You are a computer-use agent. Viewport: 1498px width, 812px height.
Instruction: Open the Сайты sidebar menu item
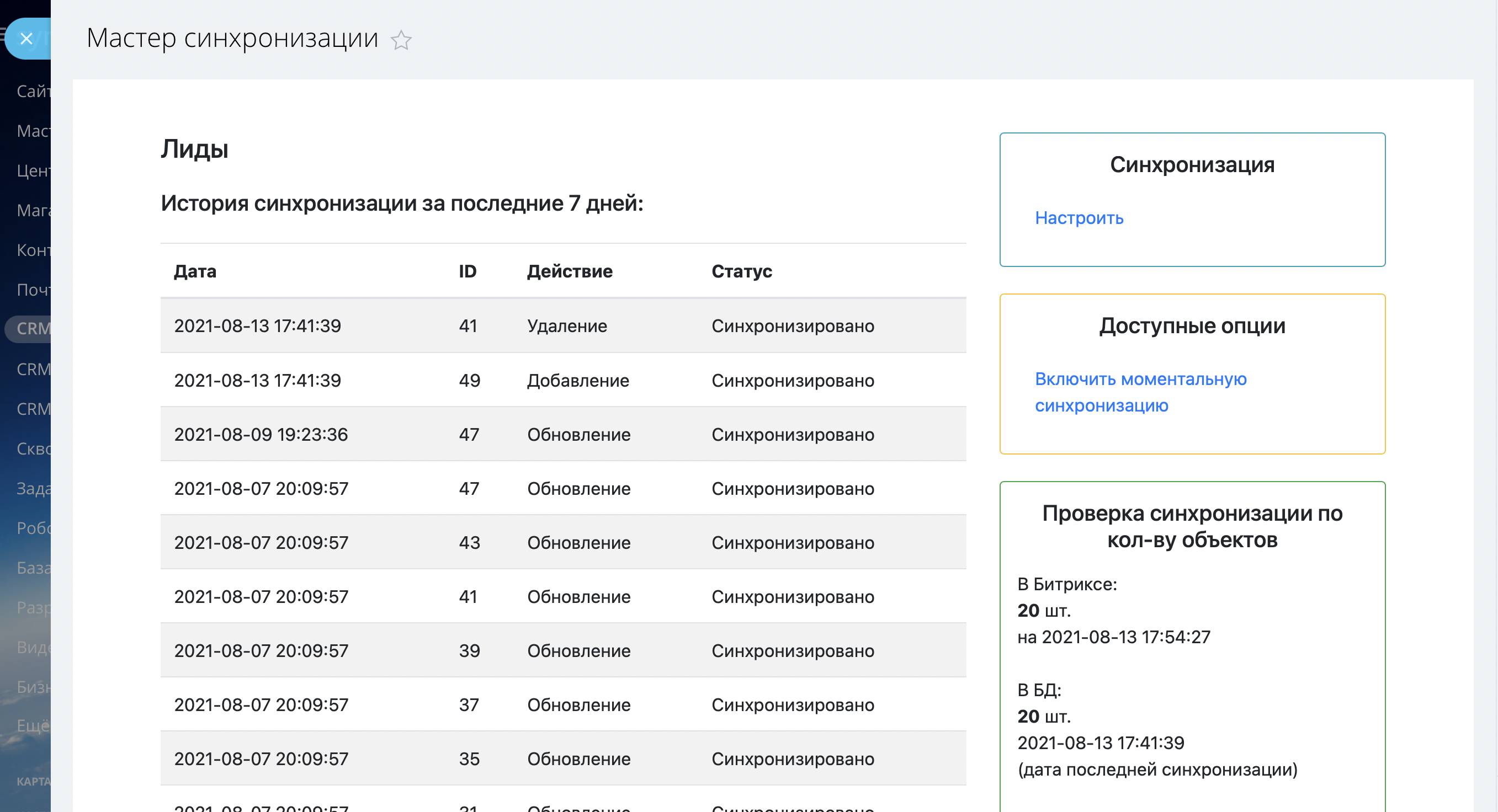click(x=33, y=91)
